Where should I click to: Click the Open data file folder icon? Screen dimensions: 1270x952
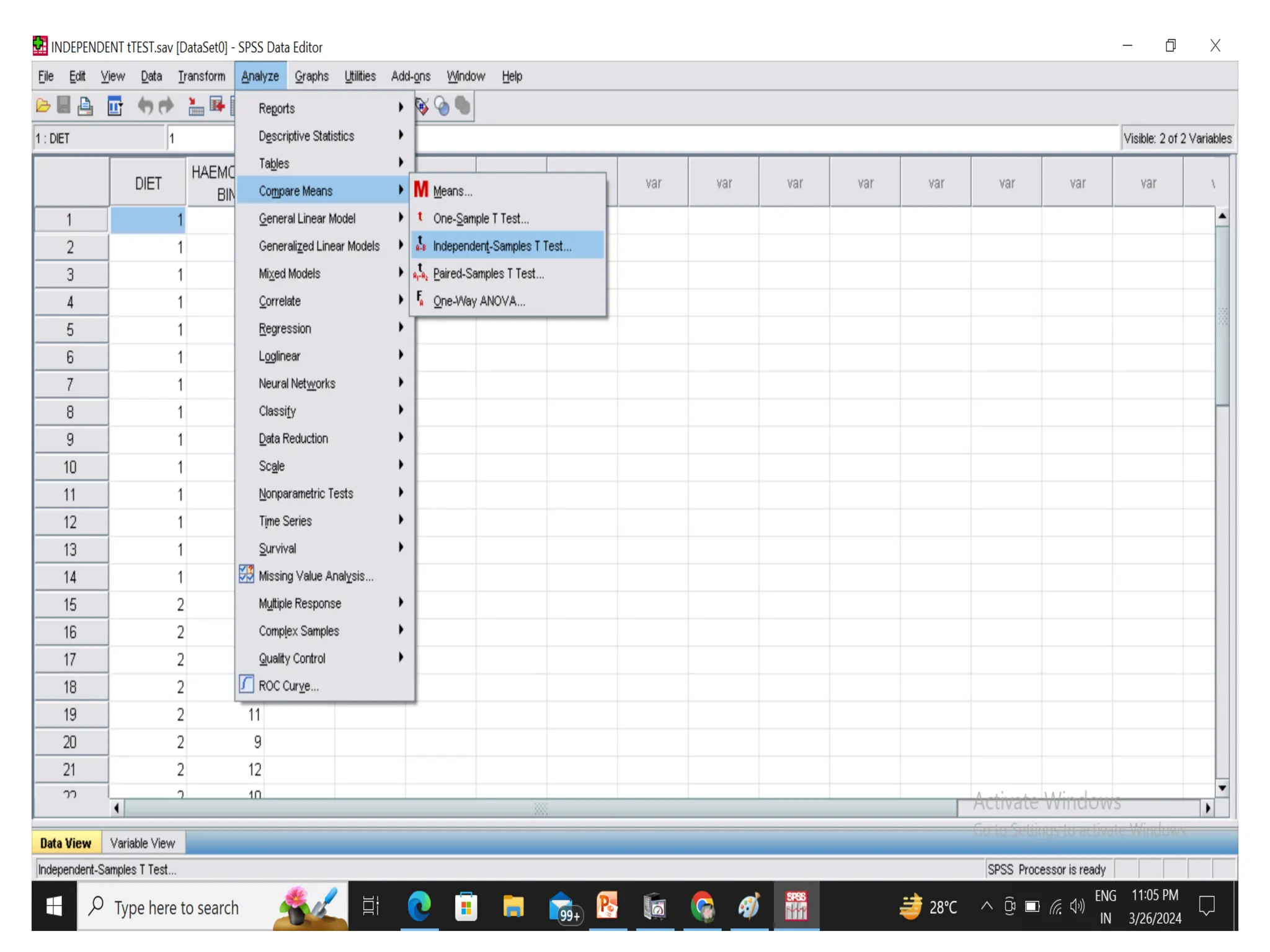point(43,106)
